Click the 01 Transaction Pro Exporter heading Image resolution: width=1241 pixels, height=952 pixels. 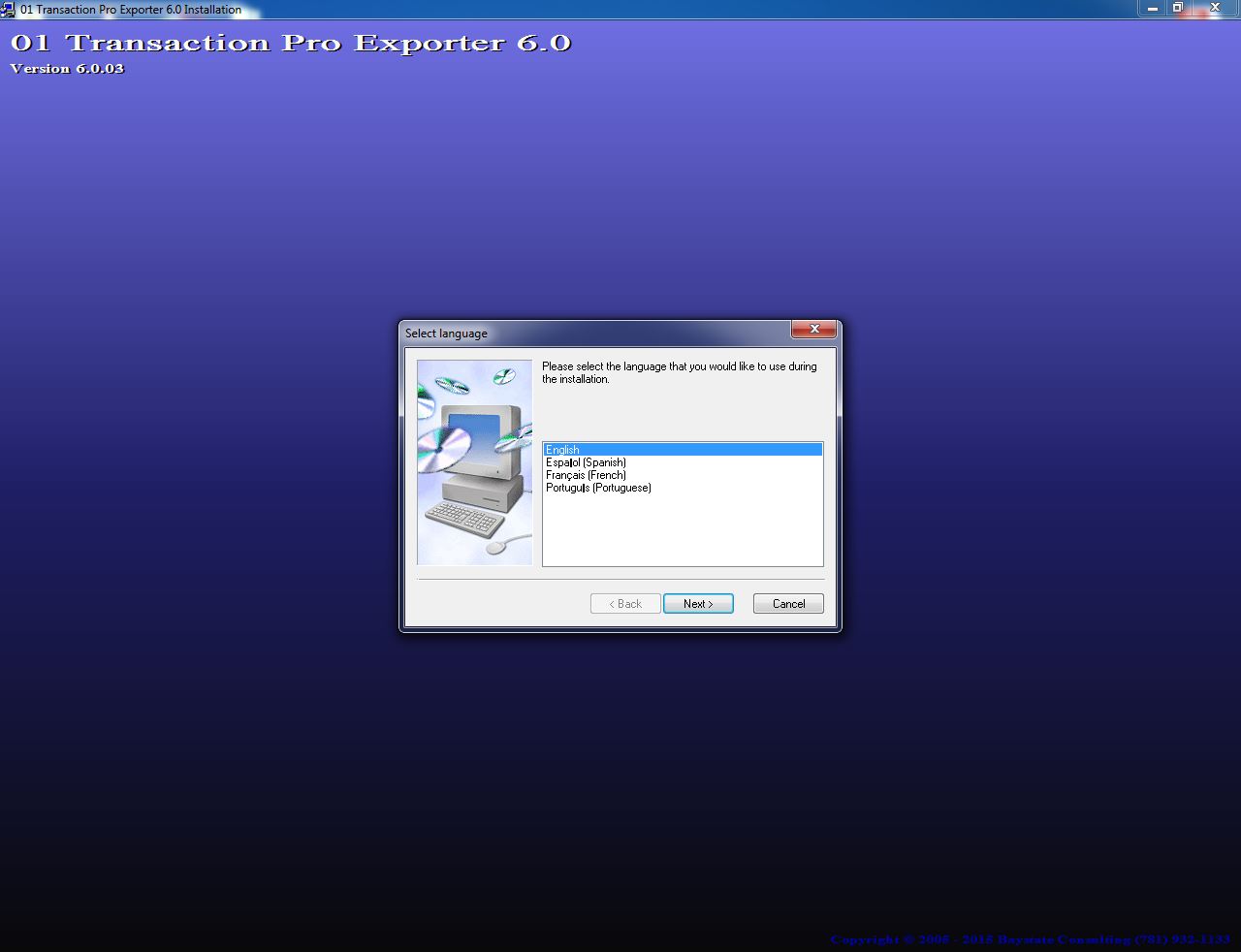point(289,43)
